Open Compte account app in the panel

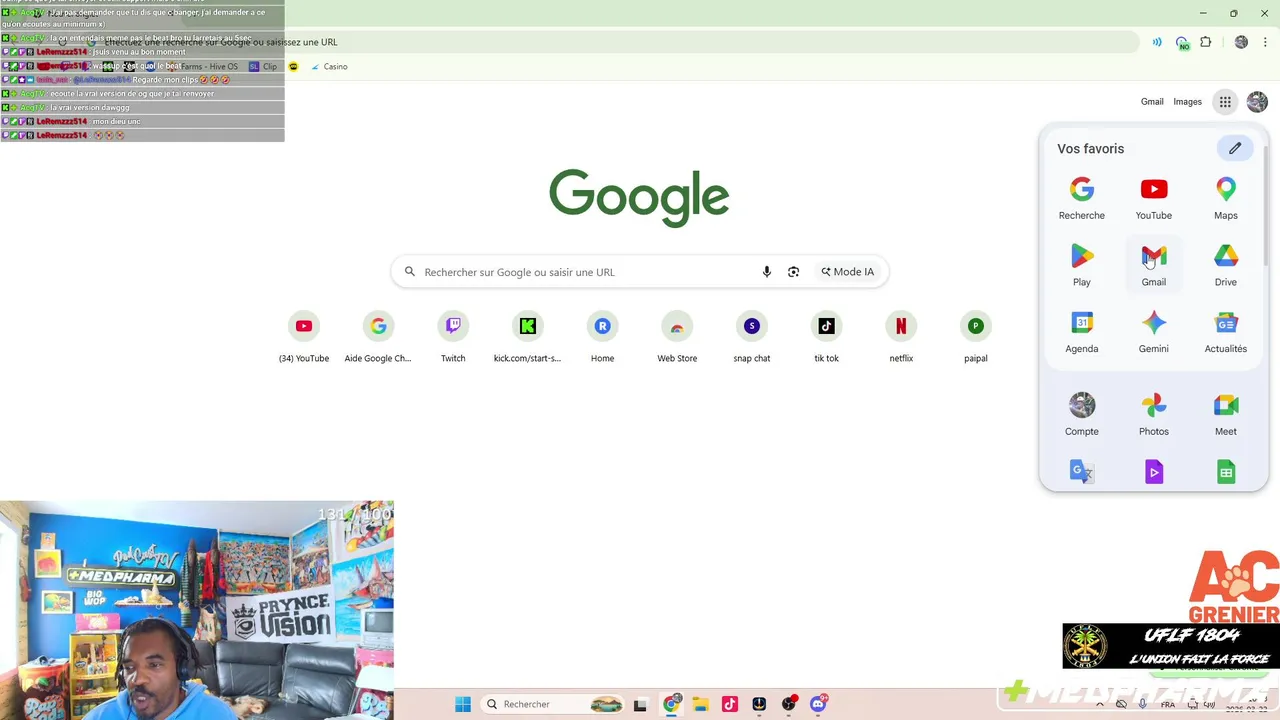(x=1081, y=415)
